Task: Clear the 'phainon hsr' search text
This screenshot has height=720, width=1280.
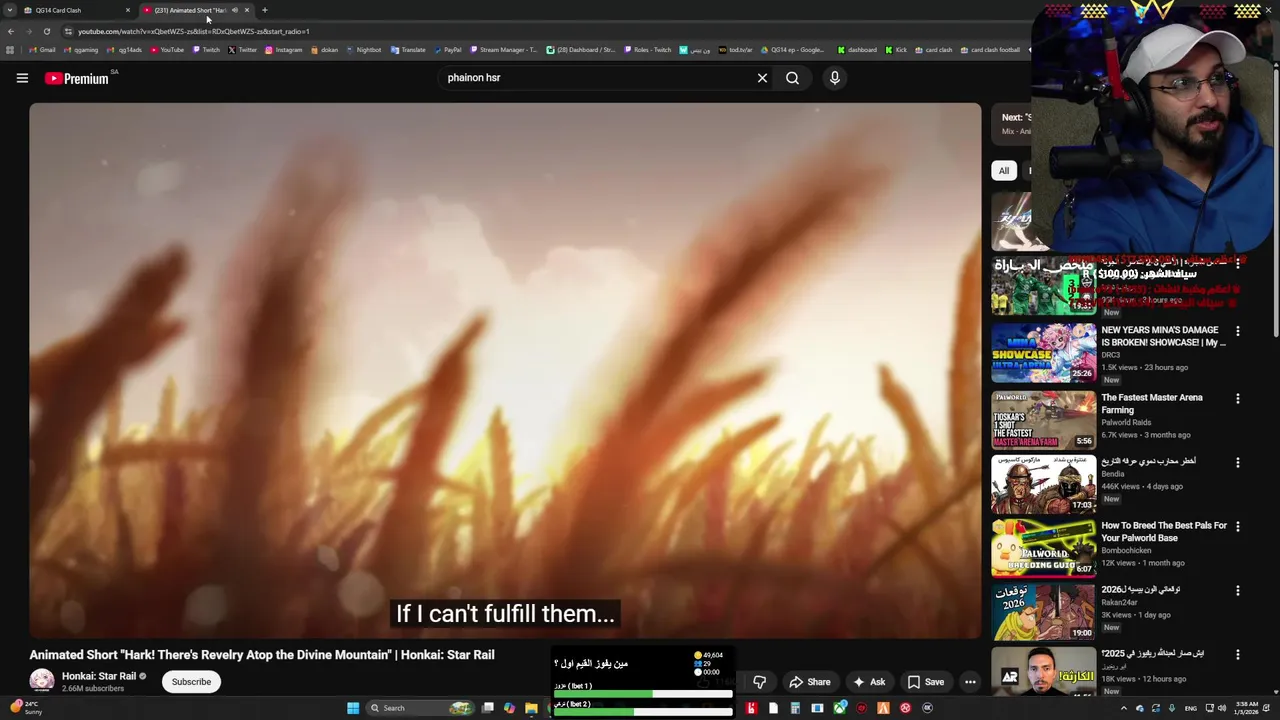Action: [762, 78]
